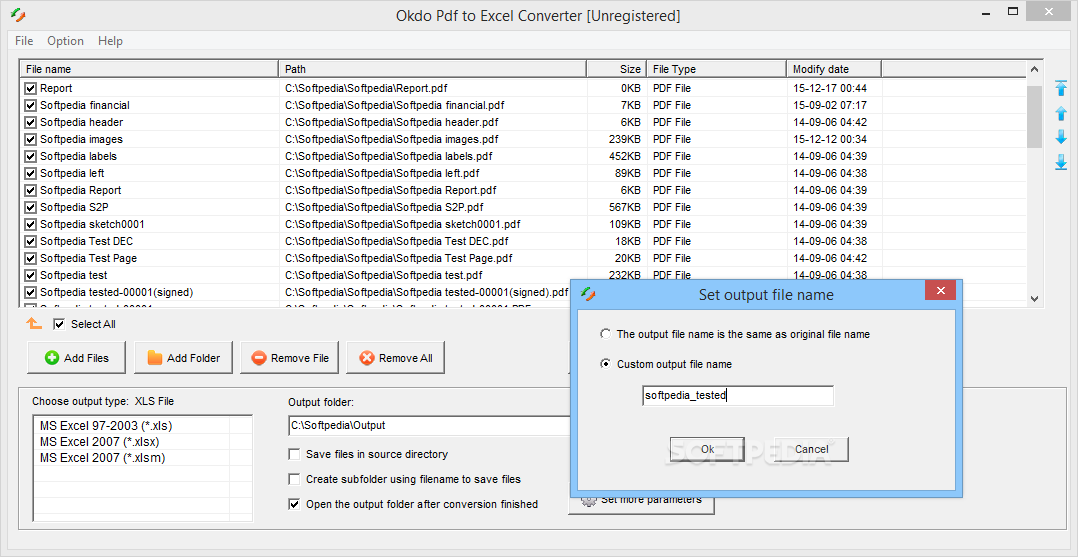Uncheck the Softpedia images checkbox
Viewport: 1078px width, 557px height.
[30, 139]
